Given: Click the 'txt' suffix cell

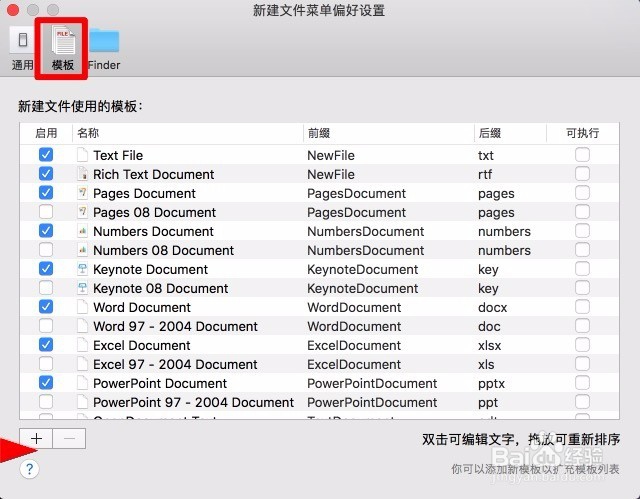Looking at the screenshot, I should (x=486, y=155).
